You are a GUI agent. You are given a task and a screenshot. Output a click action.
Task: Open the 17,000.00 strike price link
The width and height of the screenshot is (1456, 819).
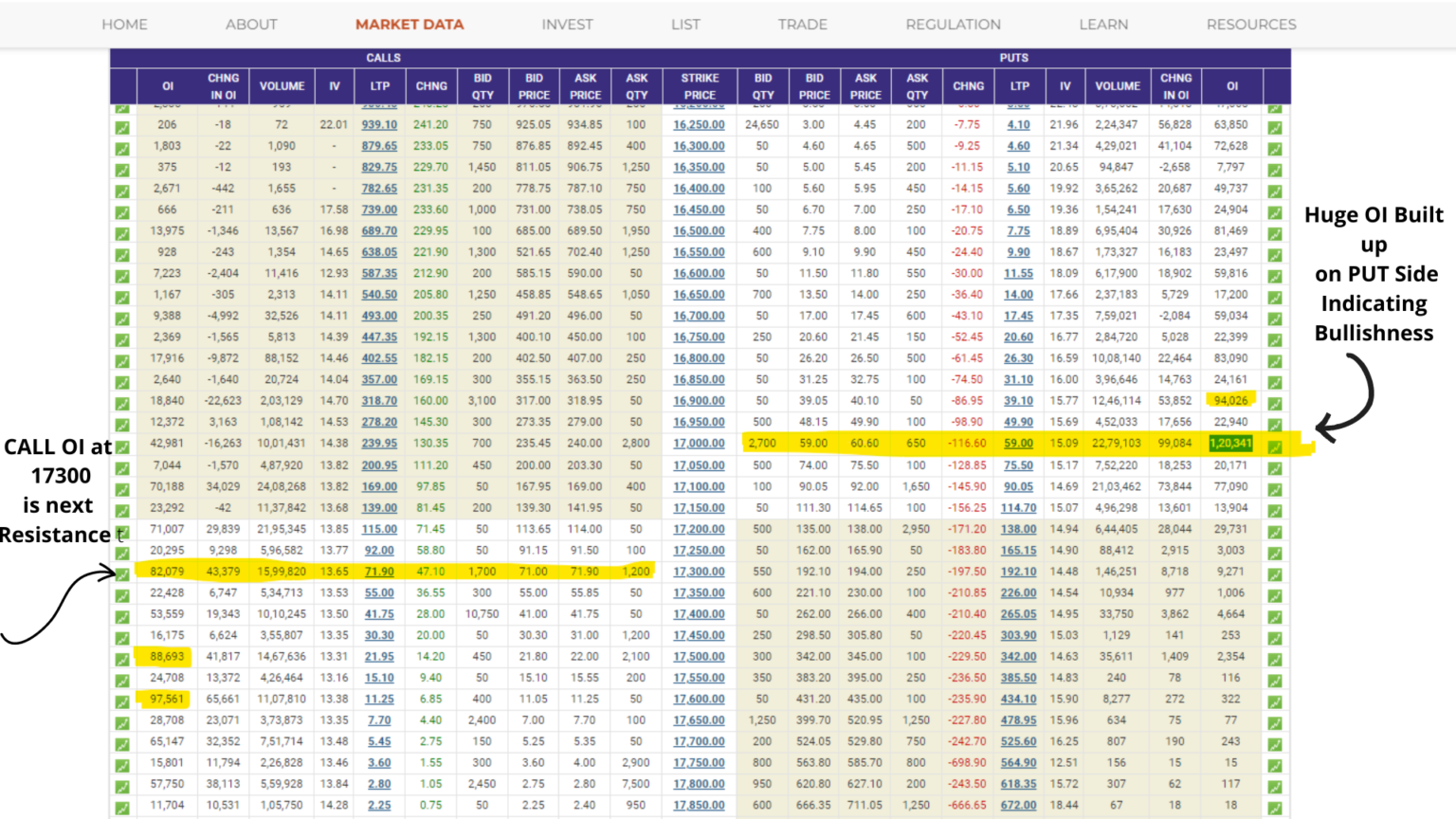click(699, 444)
